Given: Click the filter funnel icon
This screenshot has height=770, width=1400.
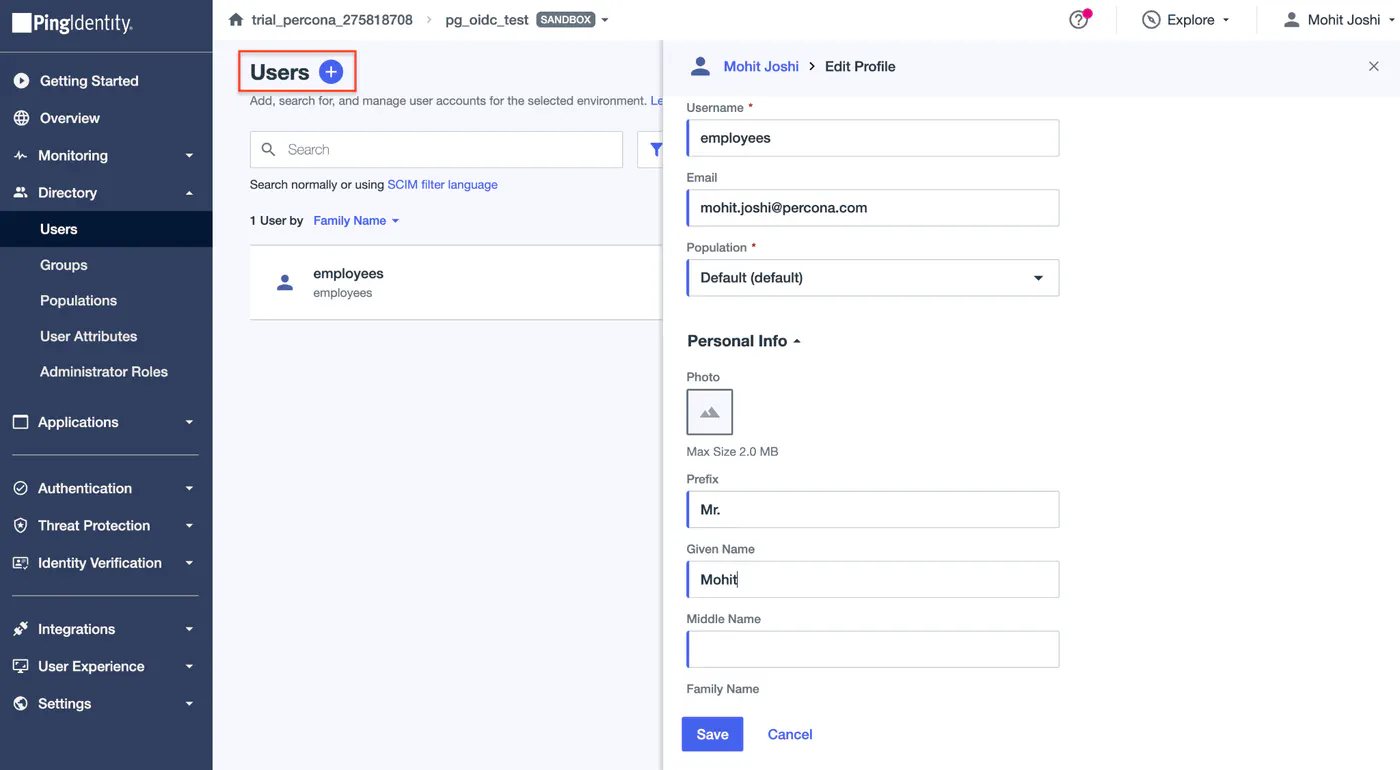Looking at the screenshot, I should tap(655, 150).
